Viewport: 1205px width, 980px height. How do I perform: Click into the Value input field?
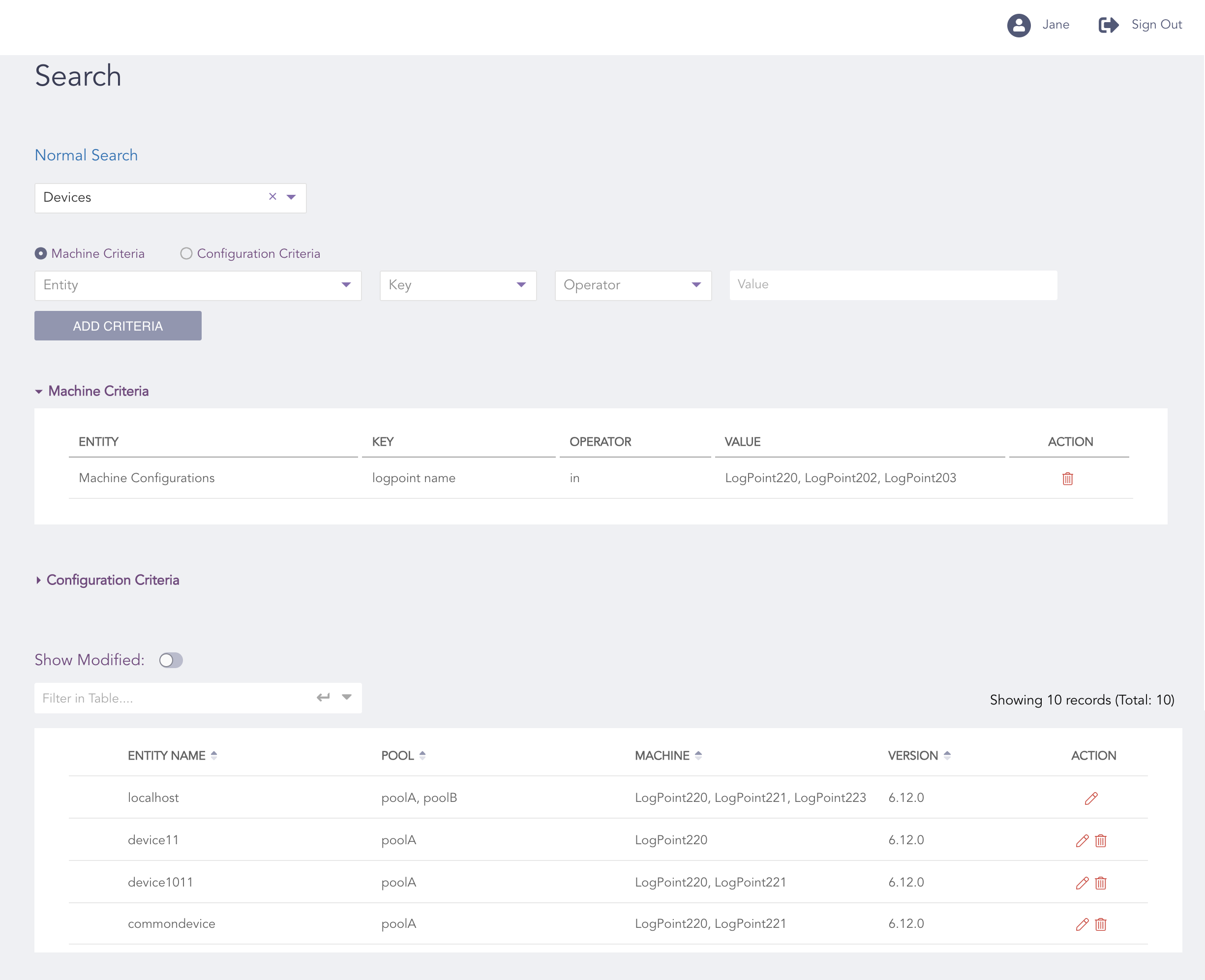point(893,284)
